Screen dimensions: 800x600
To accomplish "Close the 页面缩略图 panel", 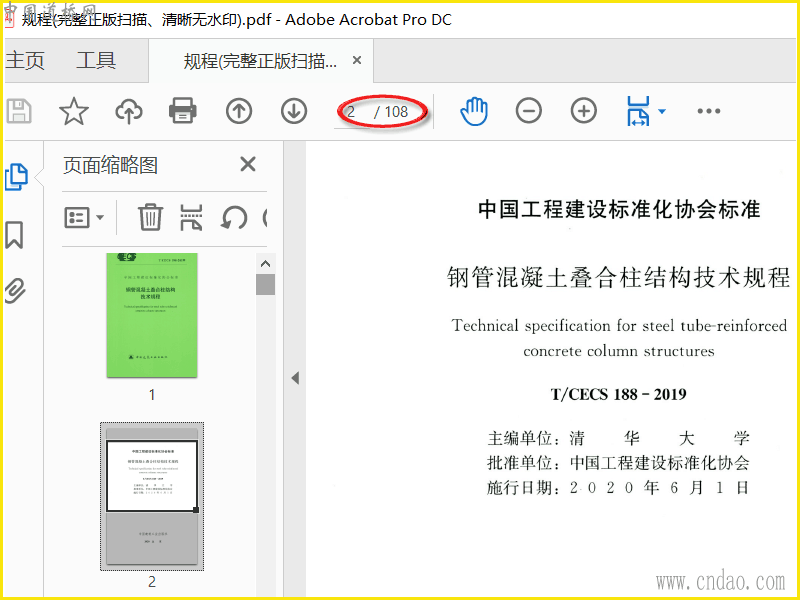I will click(248, 164).
